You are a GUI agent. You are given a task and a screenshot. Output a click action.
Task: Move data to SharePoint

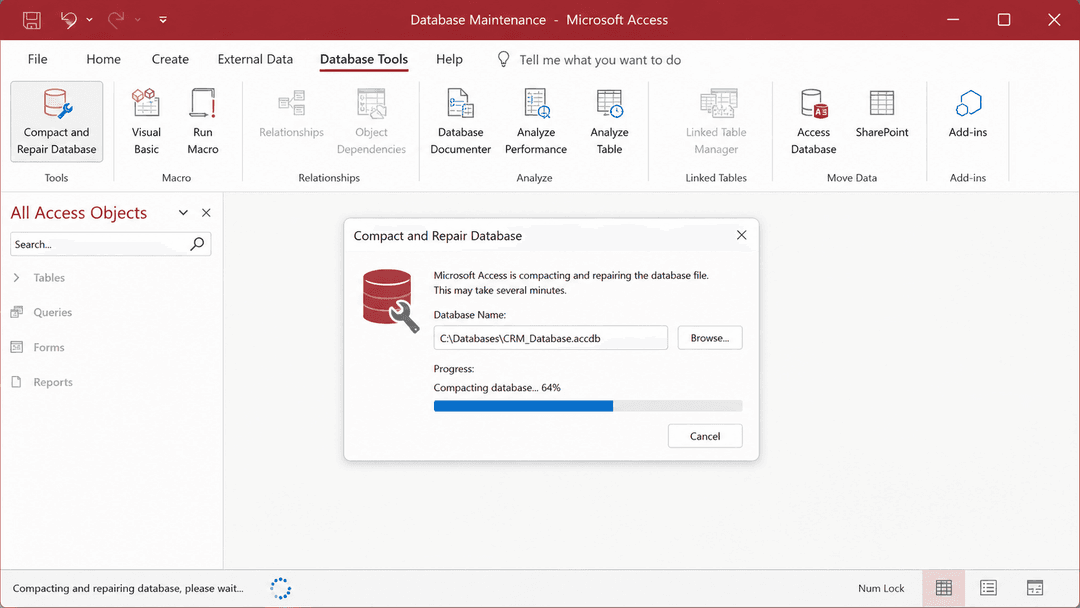[882, 114]
